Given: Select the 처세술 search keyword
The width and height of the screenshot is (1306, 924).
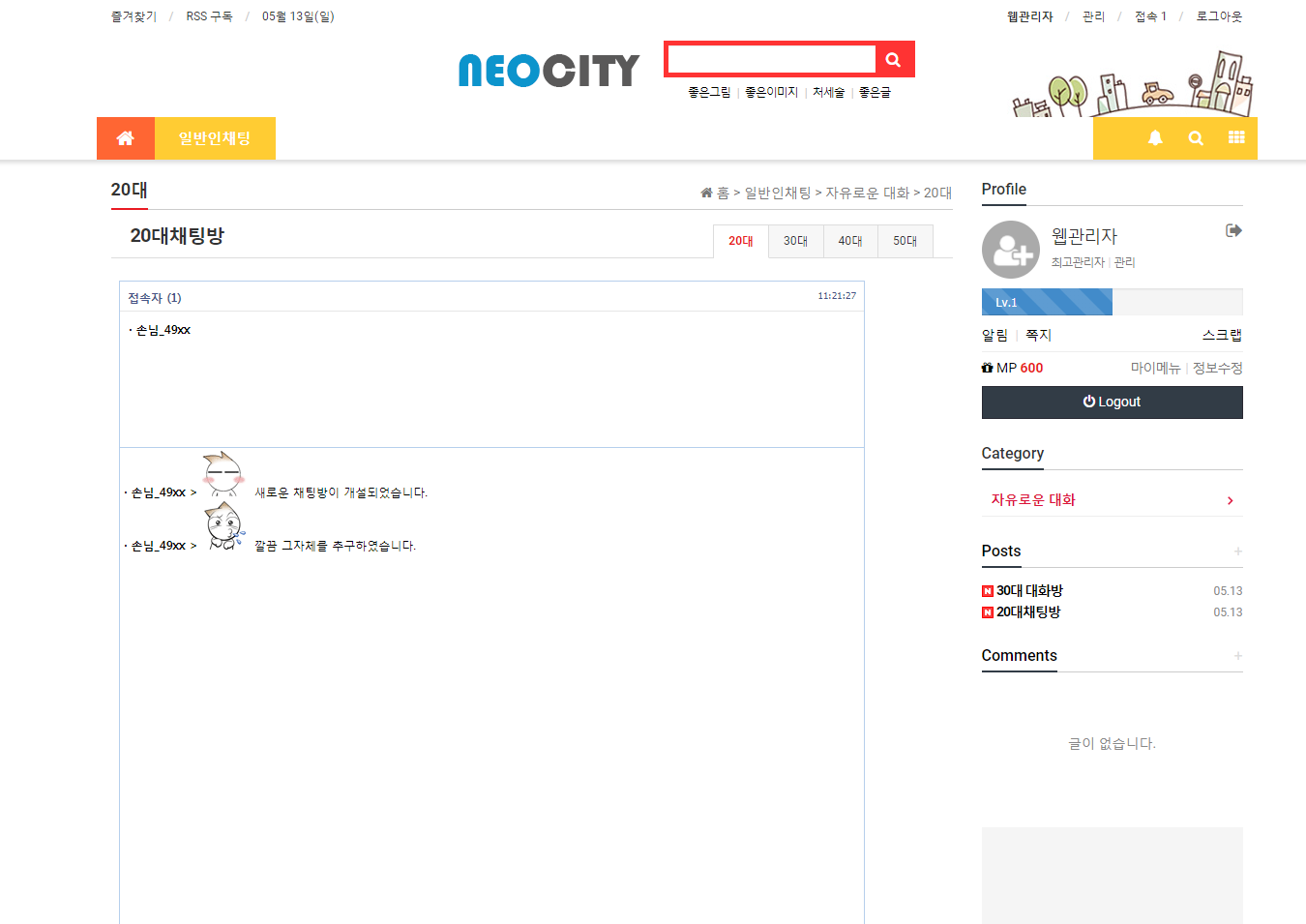Looking at the screenshot, I should click(x=829, y=92).
